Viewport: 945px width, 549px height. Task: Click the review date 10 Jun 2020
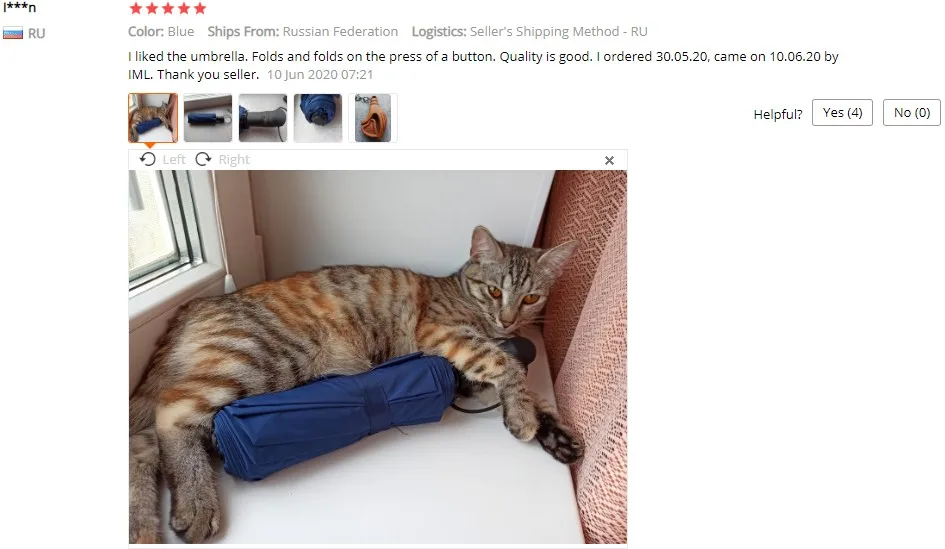(x=320, y=75)
